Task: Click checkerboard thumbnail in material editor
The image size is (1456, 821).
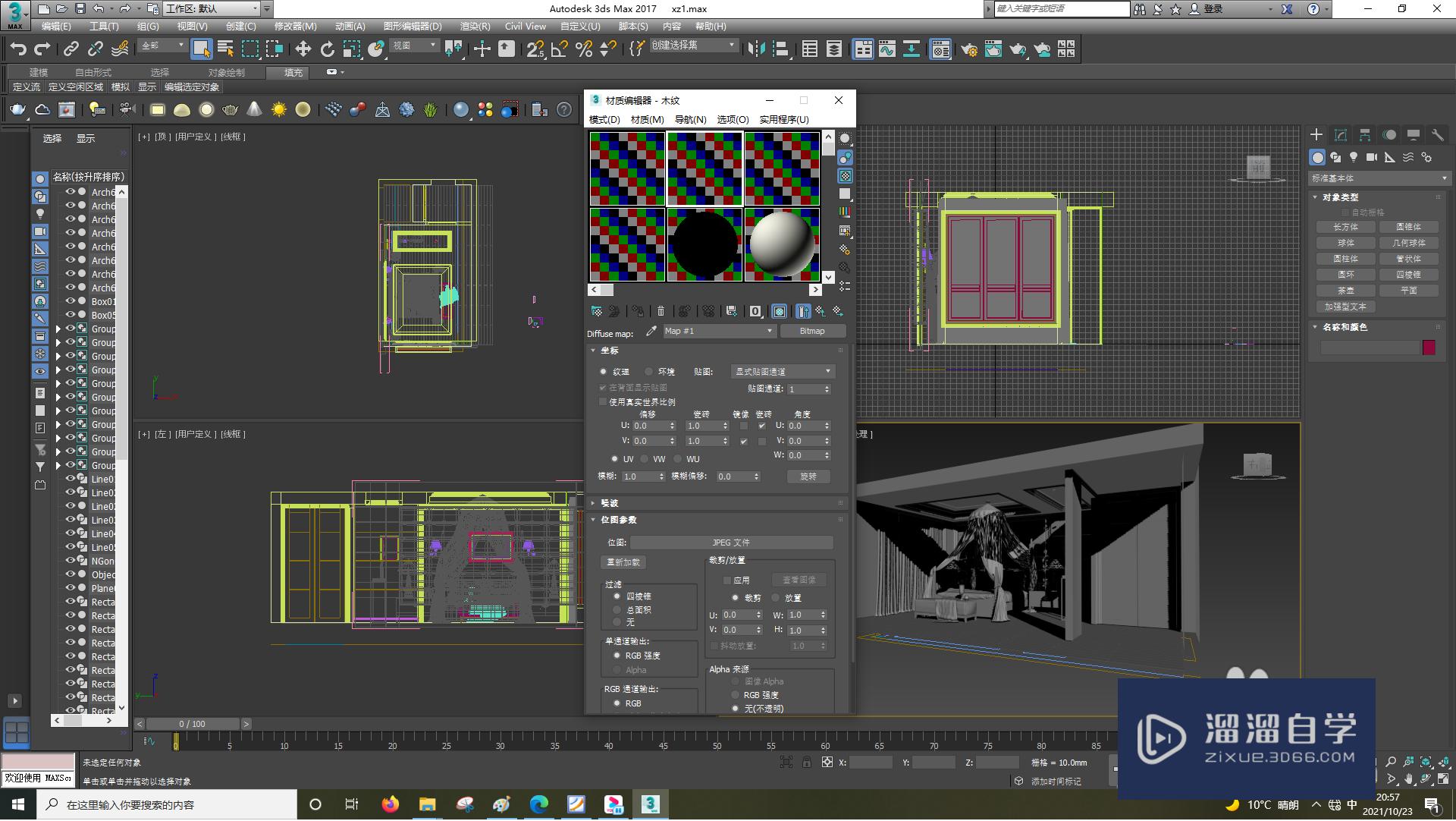Action: (x=625, y=170)
